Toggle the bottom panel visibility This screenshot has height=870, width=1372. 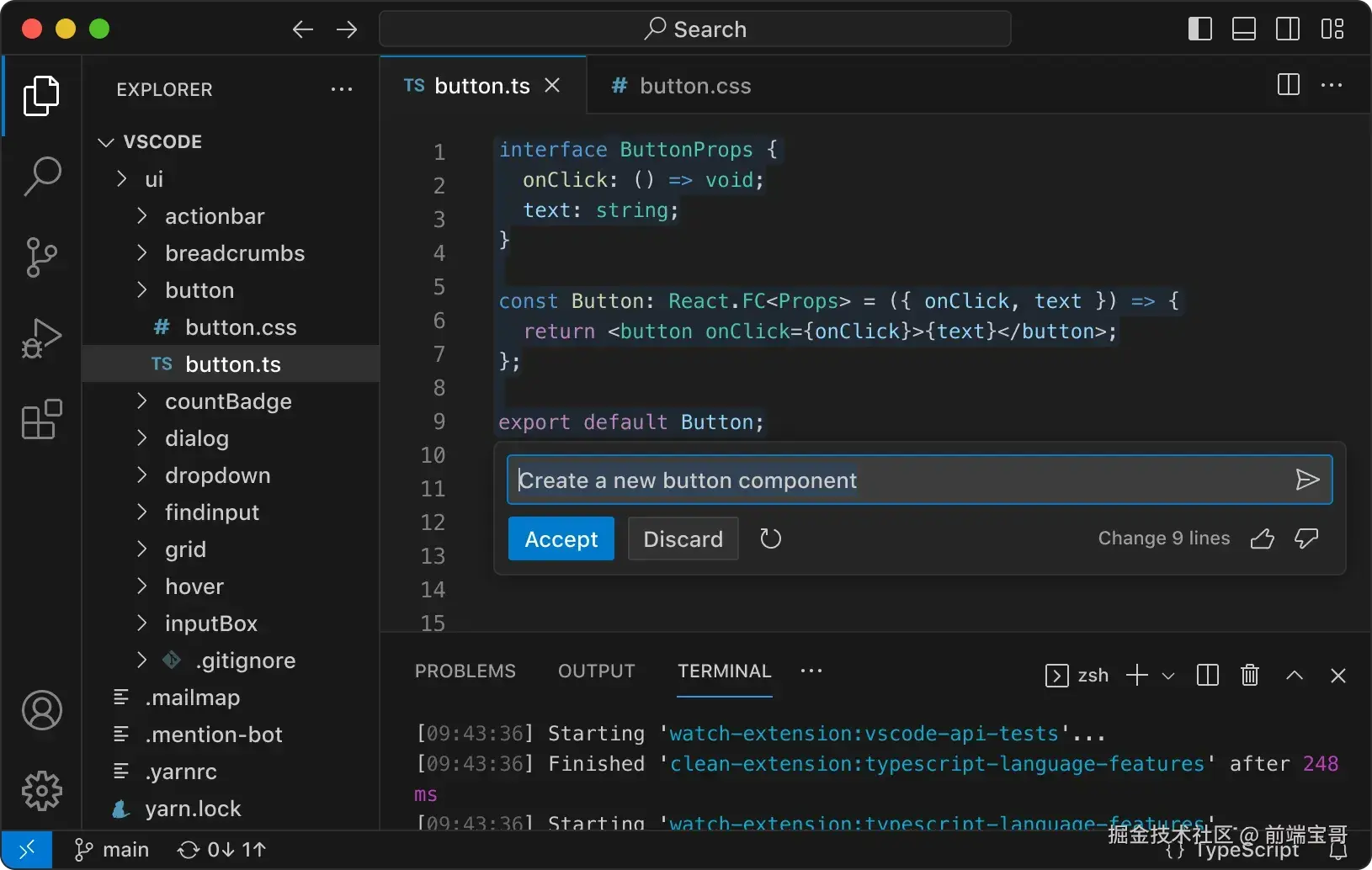(x=1245, y=29)
